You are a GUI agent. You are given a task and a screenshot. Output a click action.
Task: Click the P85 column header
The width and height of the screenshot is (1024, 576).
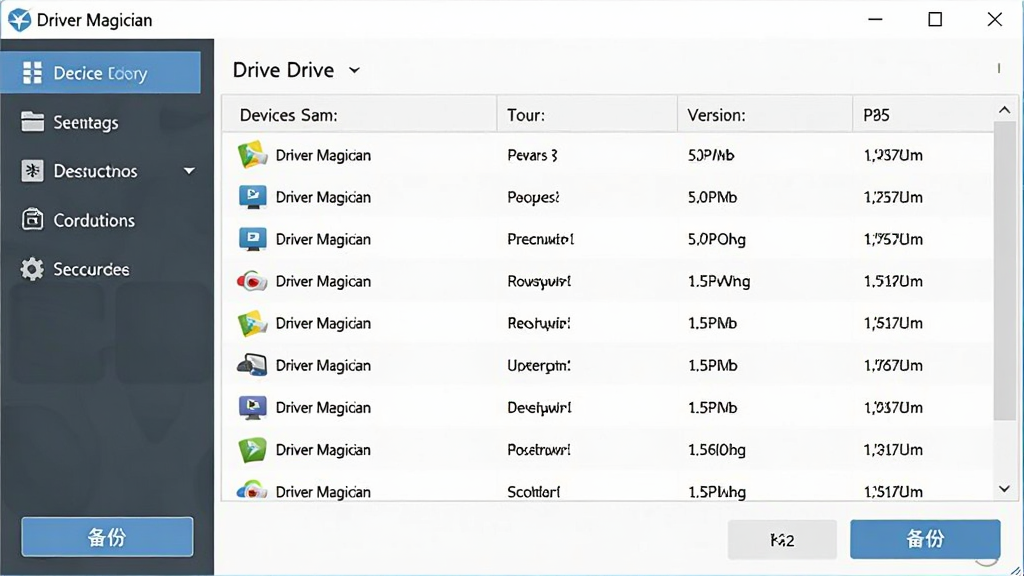point(923,115)
